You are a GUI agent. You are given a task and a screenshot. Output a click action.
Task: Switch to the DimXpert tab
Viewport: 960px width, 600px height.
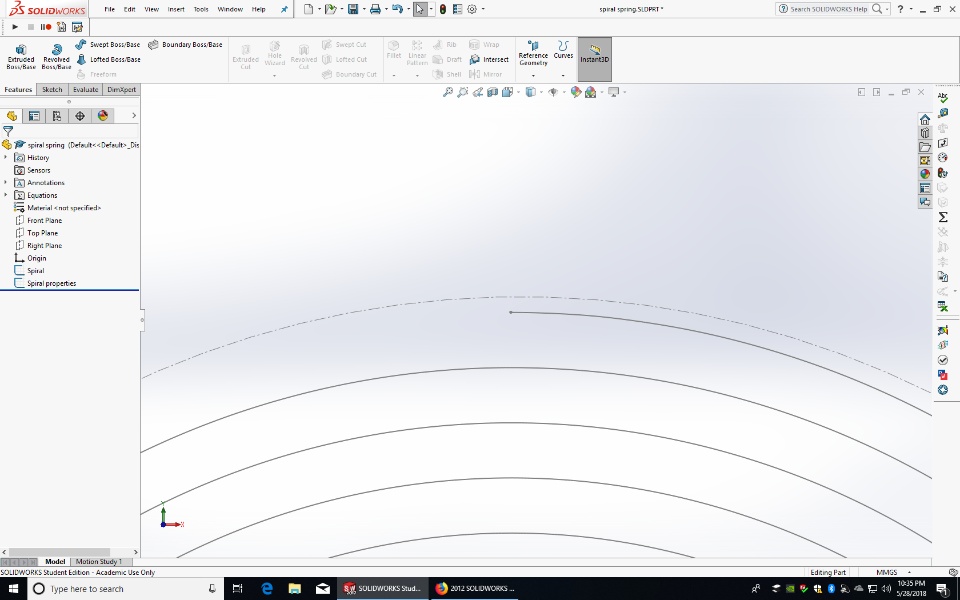121,89
